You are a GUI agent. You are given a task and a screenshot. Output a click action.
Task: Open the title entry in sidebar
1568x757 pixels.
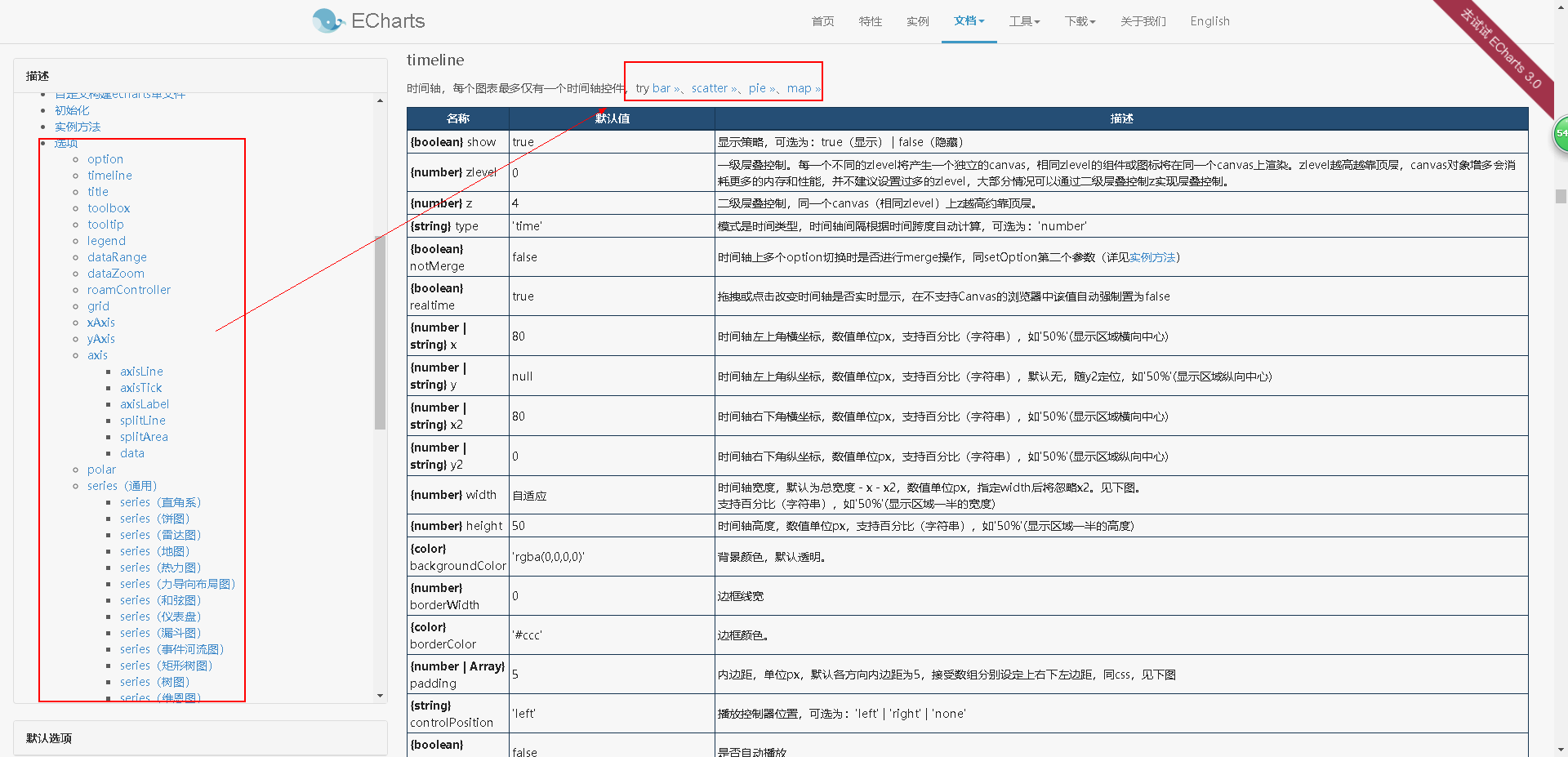(x=98, y=192)
